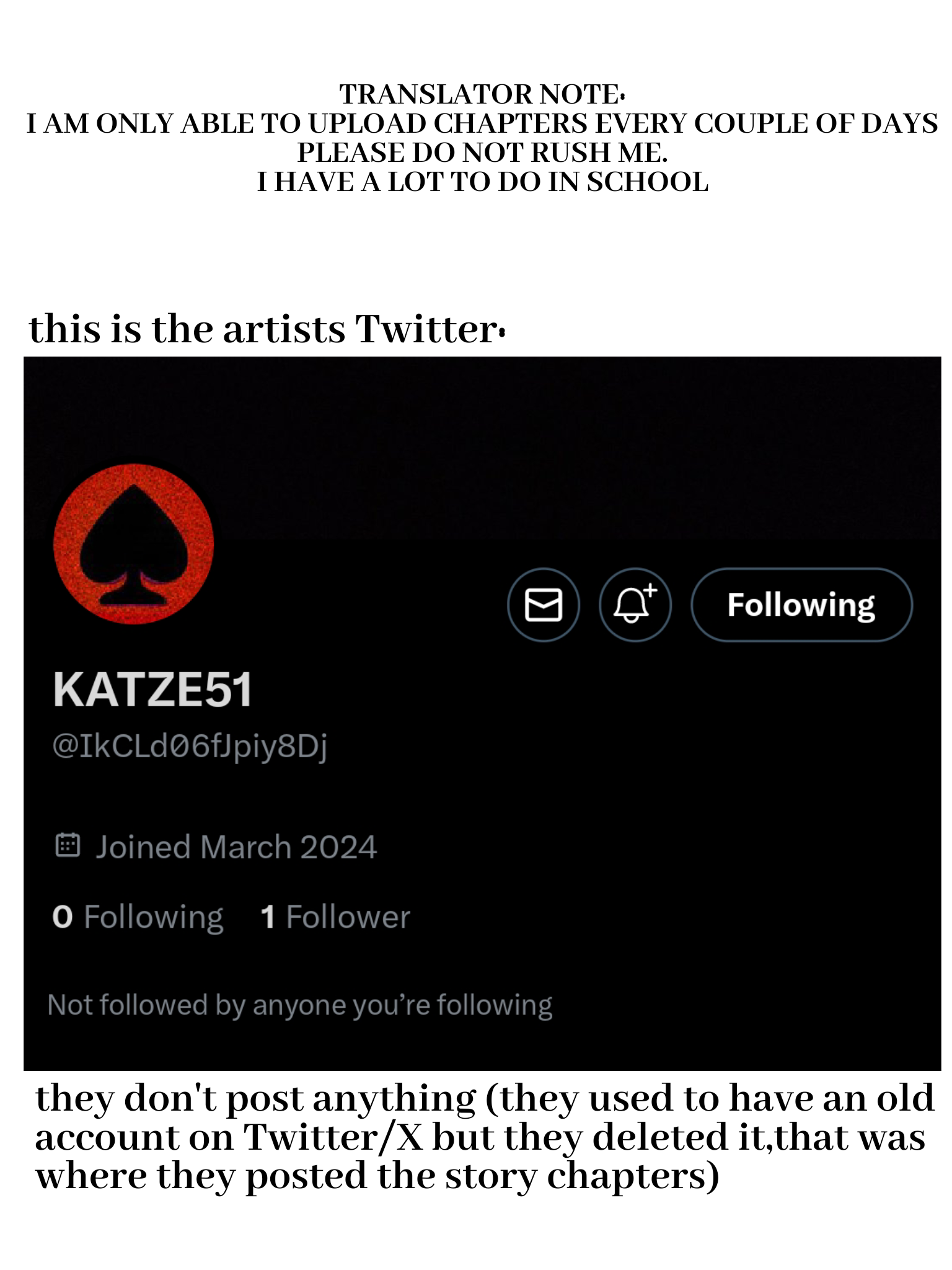Open the red spade profile picture
This screenshot has height=1270, width=952.
(134, 544)
